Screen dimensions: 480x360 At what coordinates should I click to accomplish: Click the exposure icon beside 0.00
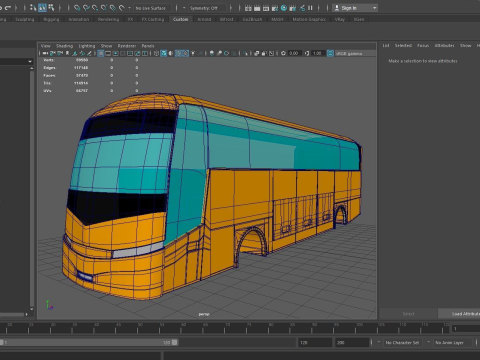[283, 53]
